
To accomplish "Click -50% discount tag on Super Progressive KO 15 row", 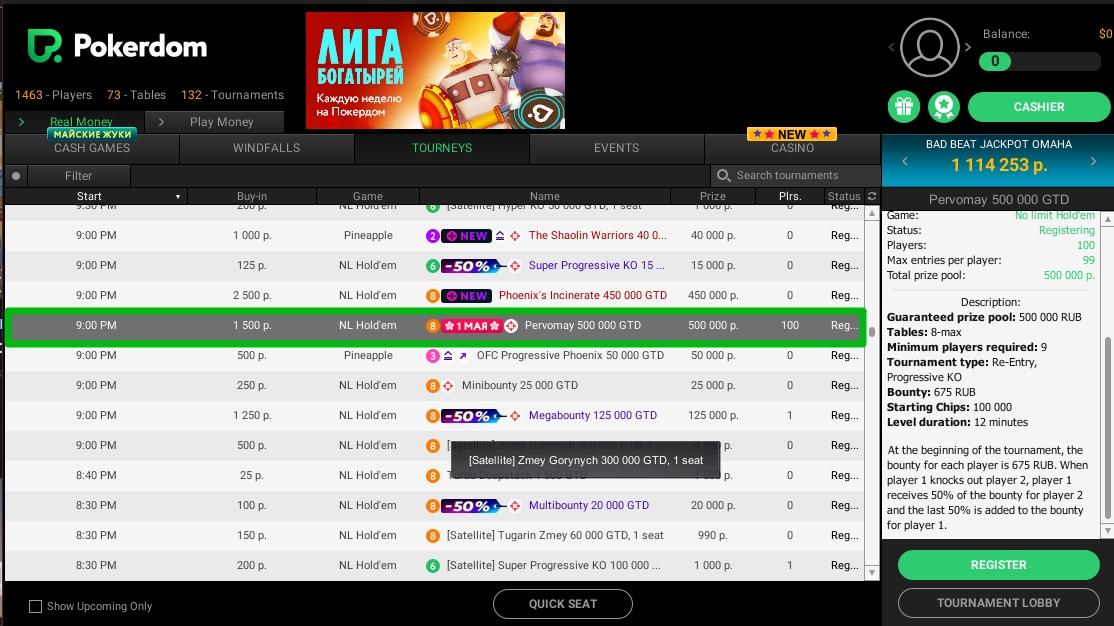I will (x=472, y=266).
